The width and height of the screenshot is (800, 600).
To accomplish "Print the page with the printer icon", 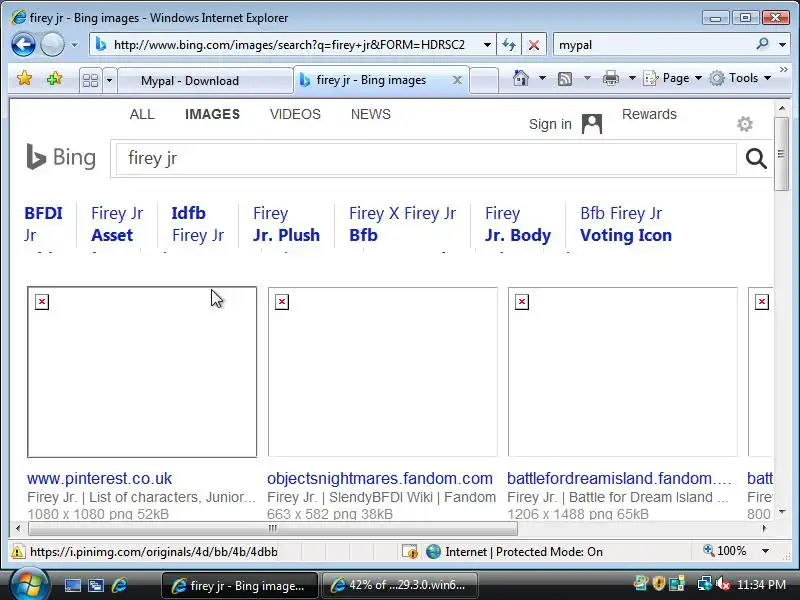I will tap(611, 78).
